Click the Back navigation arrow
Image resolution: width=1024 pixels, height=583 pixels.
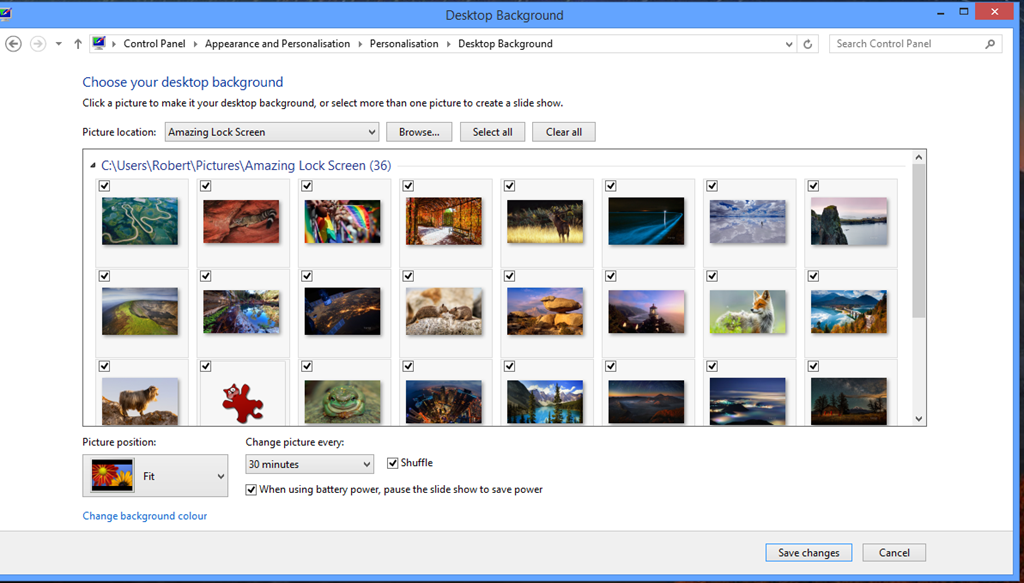coord(13,44)
